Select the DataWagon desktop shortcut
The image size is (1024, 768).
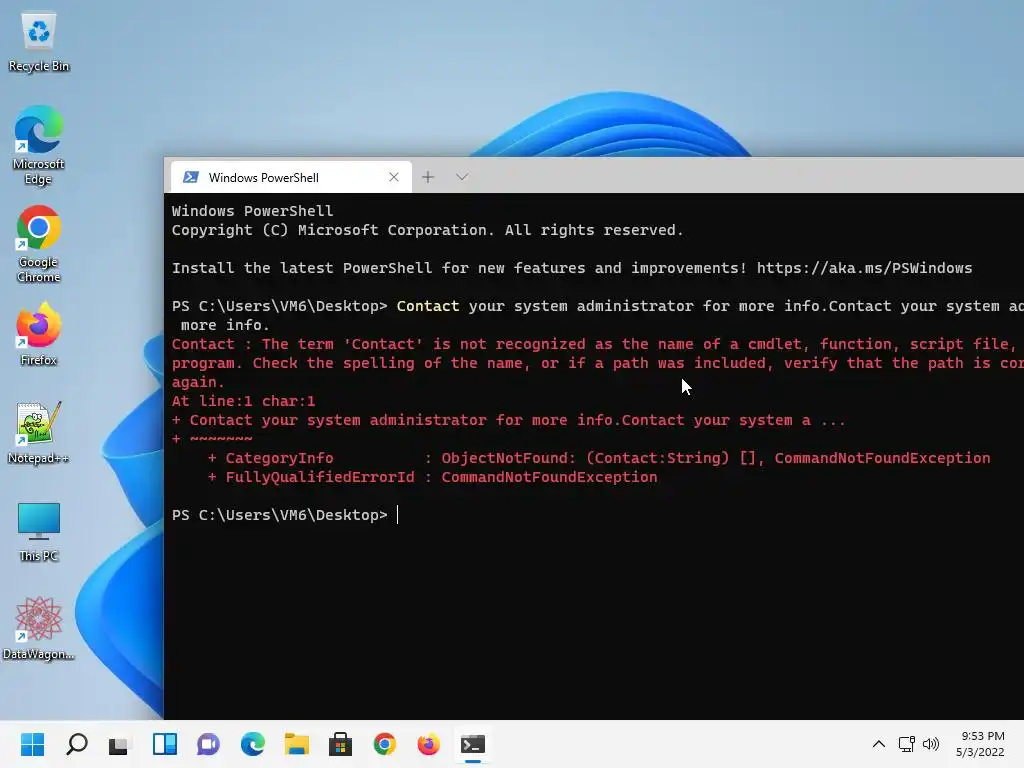point(39,628)
